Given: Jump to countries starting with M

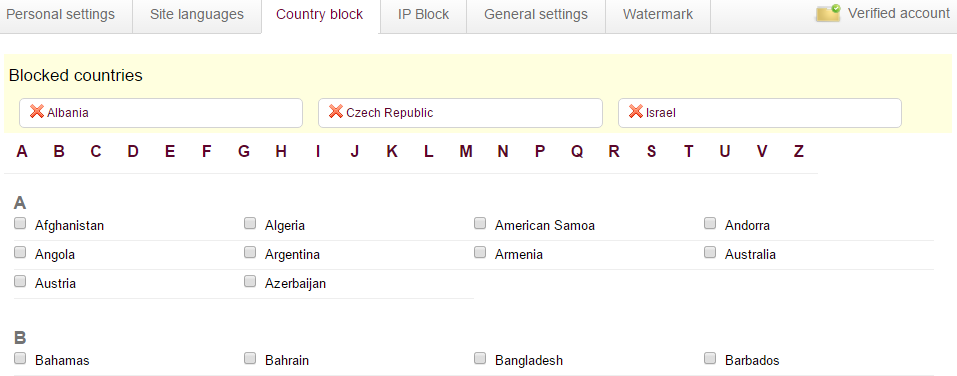Looking at the screenshot, I should click(466, 151).
